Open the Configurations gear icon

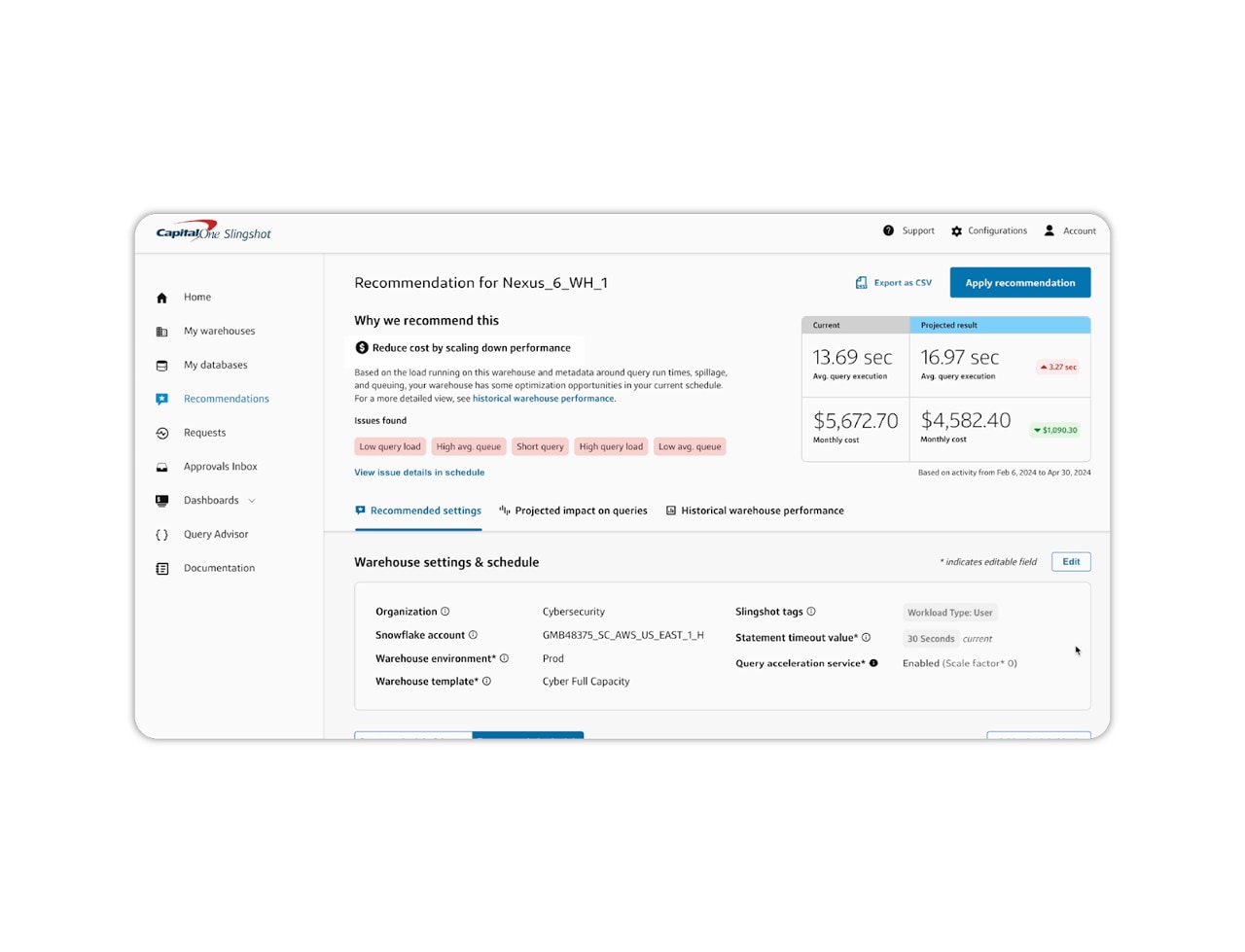click(956, 230)
